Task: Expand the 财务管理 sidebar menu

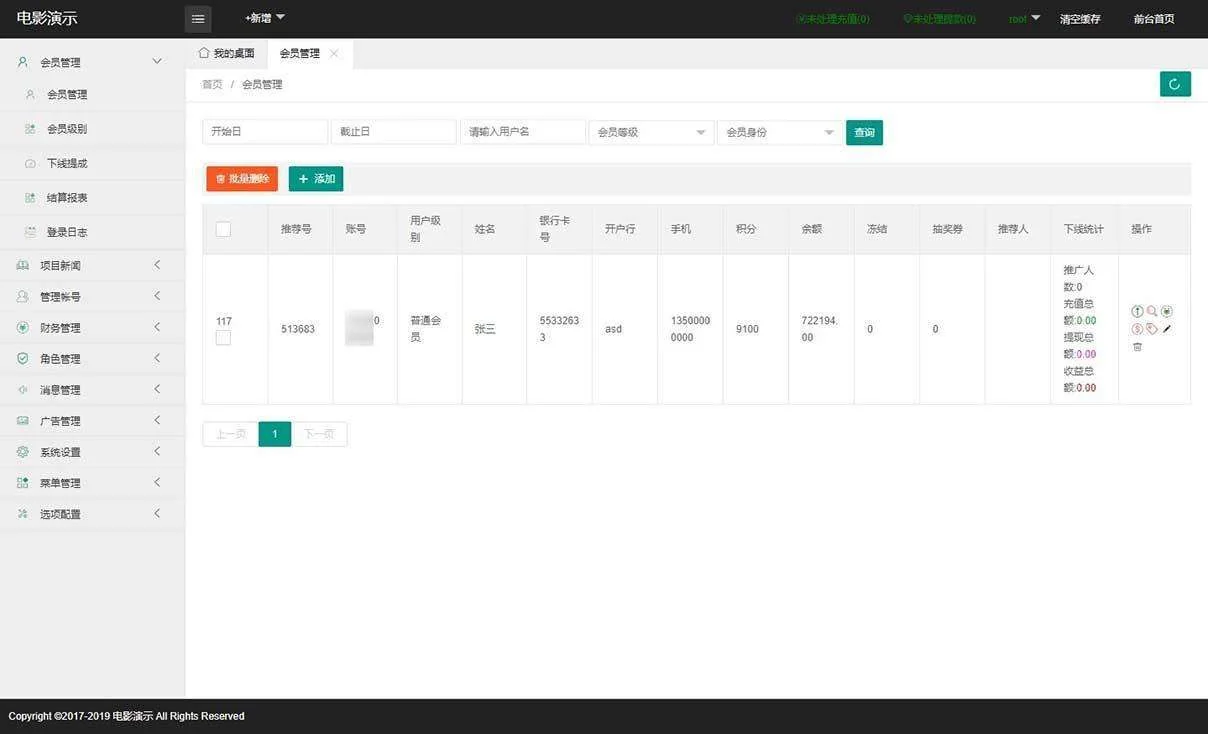Action: click(92, 327)
